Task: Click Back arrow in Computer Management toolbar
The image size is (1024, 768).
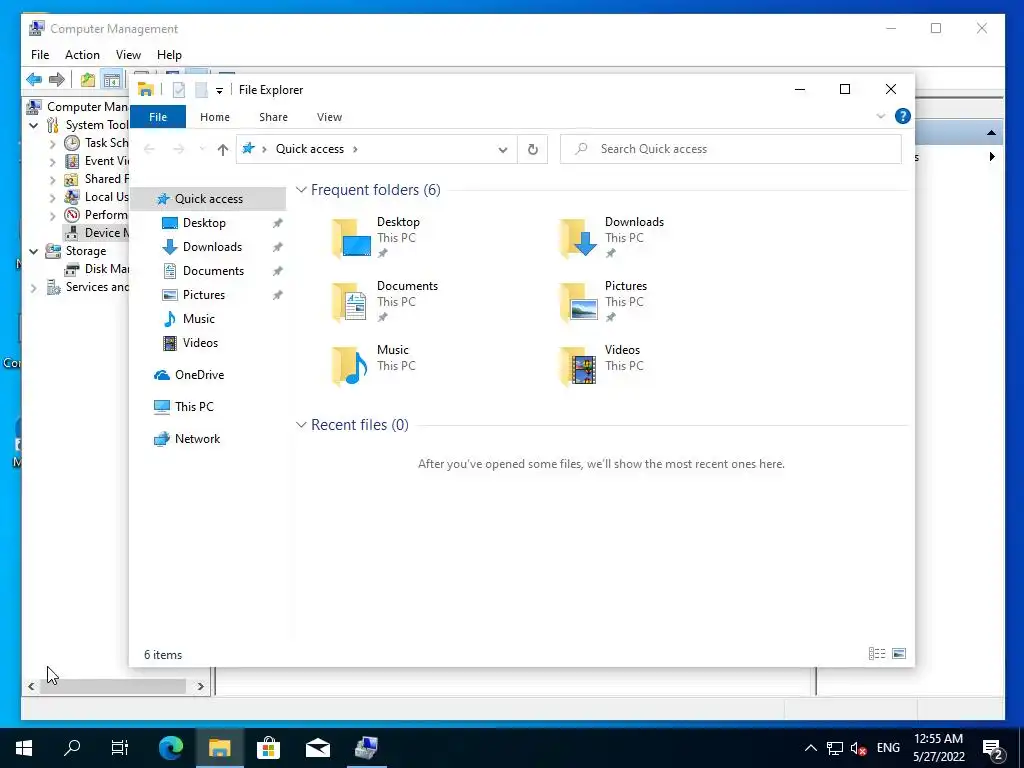Action: (34, 80)
